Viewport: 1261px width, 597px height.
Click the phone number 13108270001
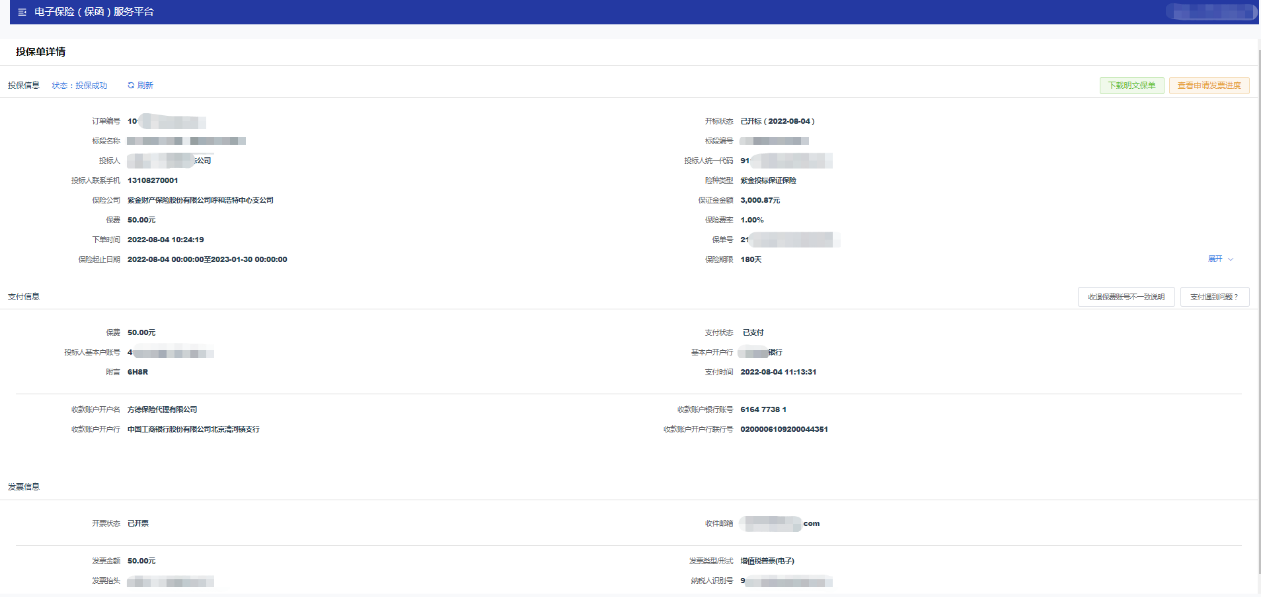tap(153, 181)
